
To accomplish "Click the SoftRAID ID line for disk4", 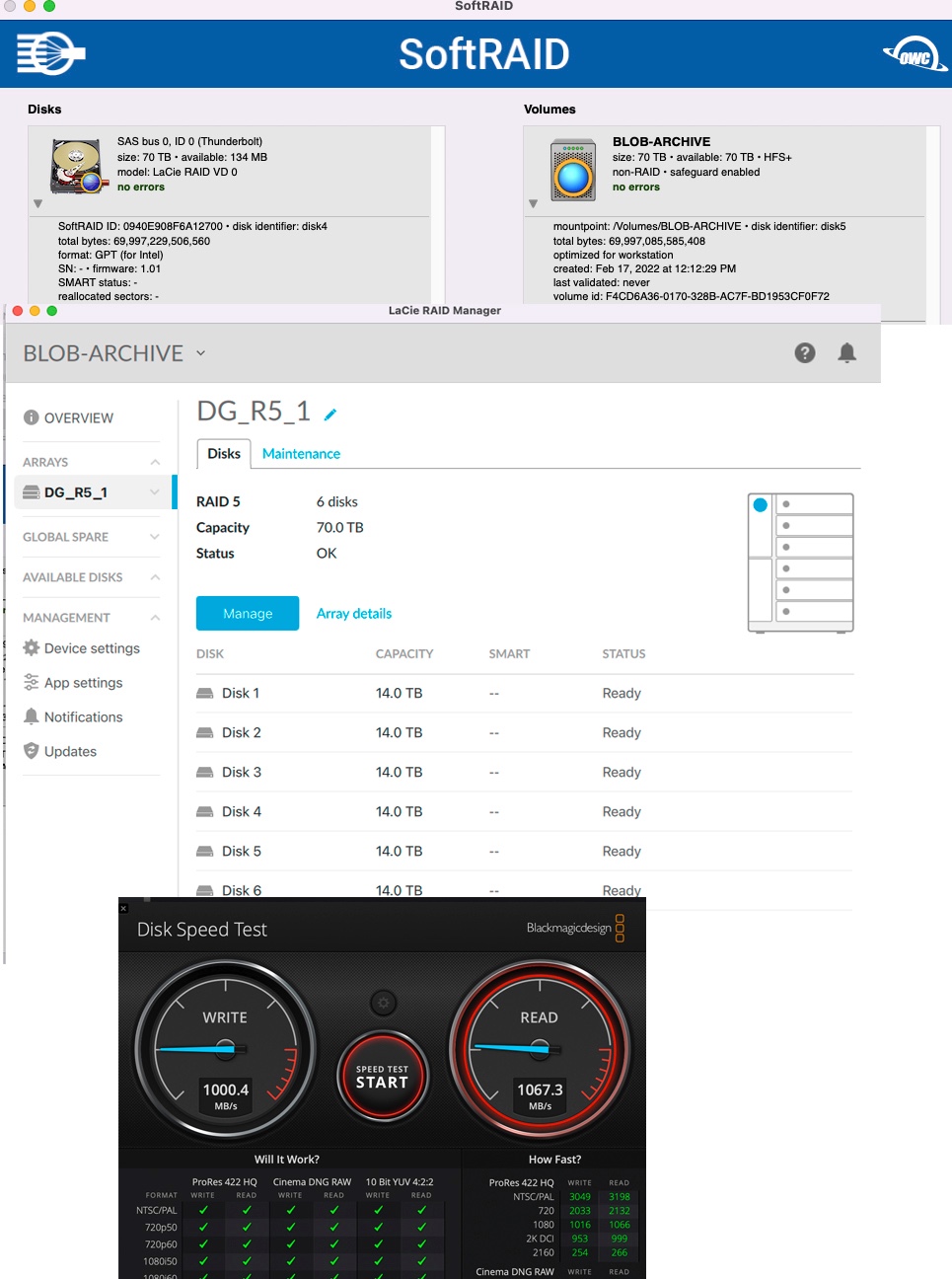I will coord(192,226).
